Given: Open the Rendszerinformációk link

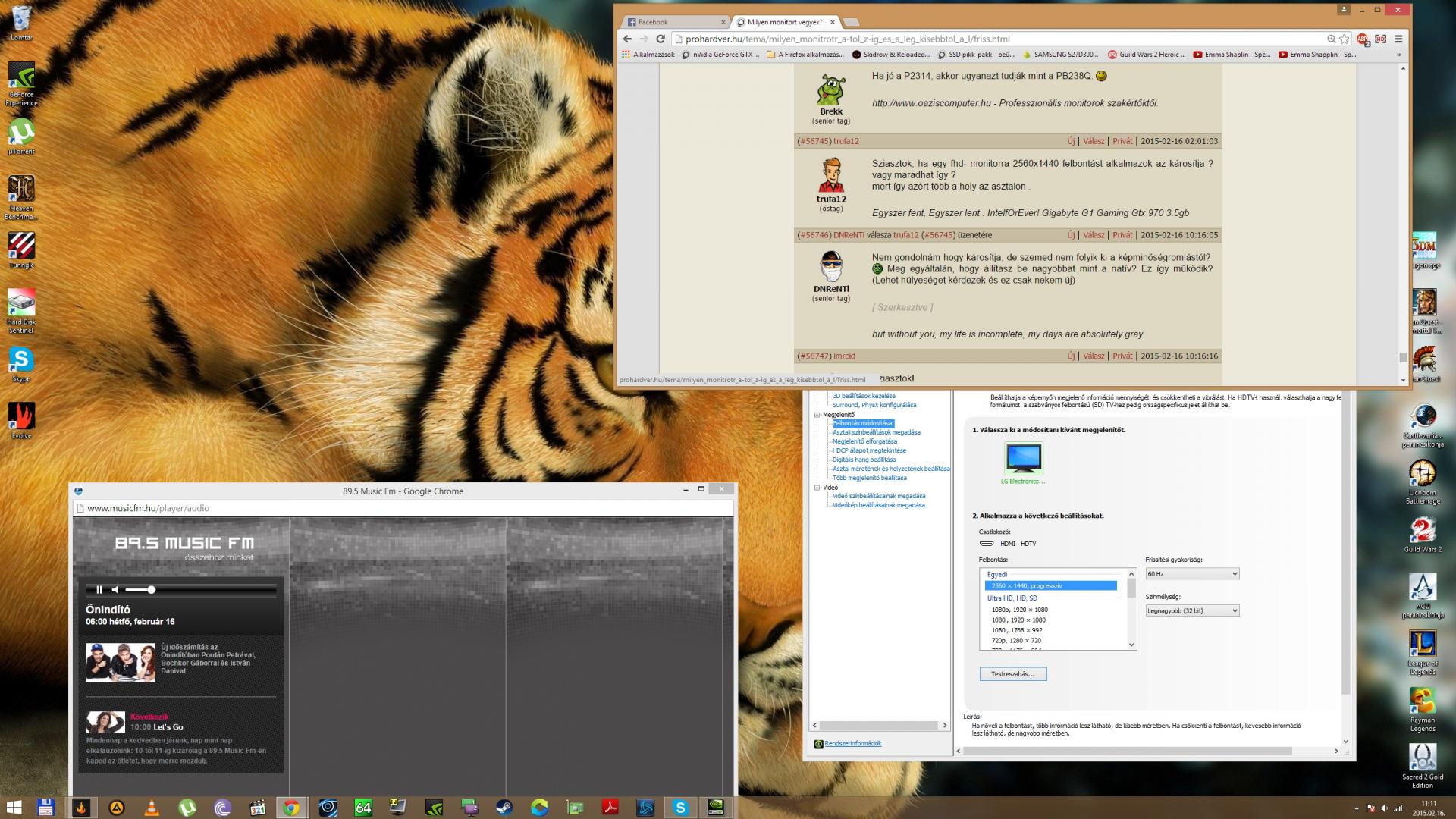Looking at the screenshot, I should point(852,744).
